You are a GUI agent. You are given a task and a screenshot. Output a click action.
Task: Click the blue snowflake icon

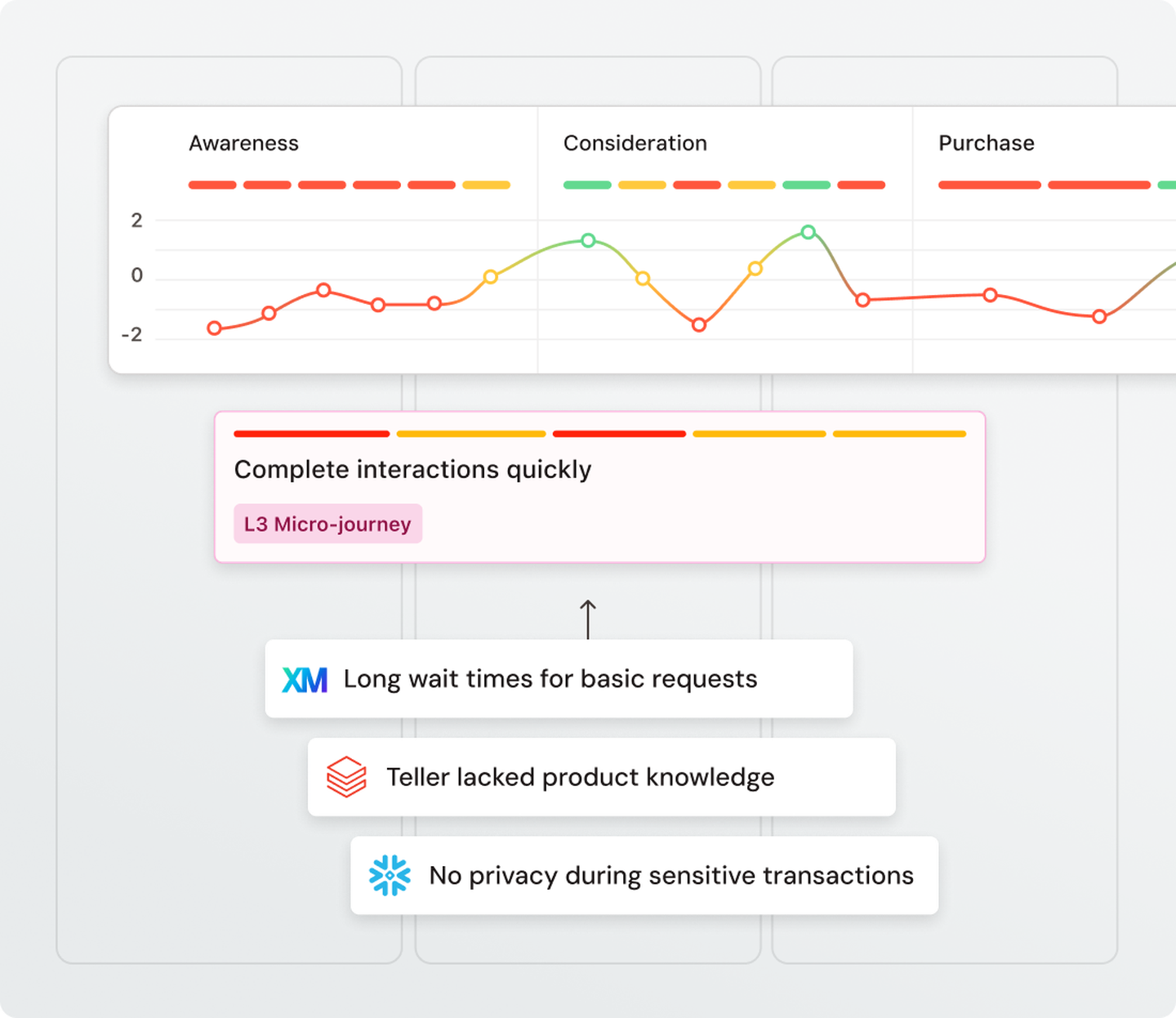point(390,876)
